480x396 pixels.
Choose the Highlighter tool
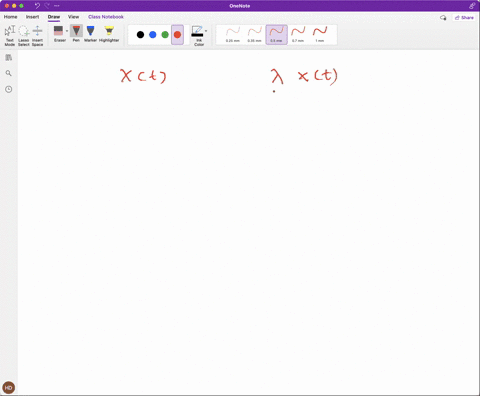tap(109, 34)
